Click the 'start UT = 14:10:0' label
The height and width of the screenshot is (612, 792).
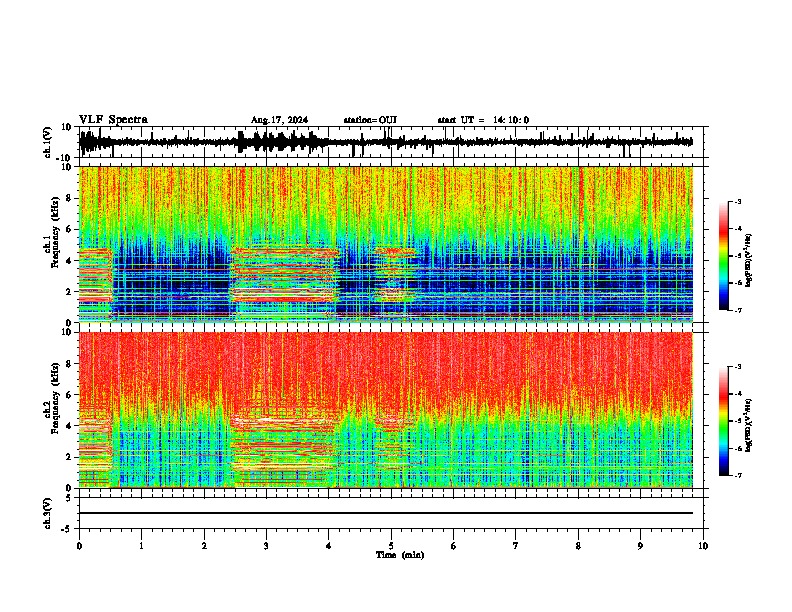point(483,120)
